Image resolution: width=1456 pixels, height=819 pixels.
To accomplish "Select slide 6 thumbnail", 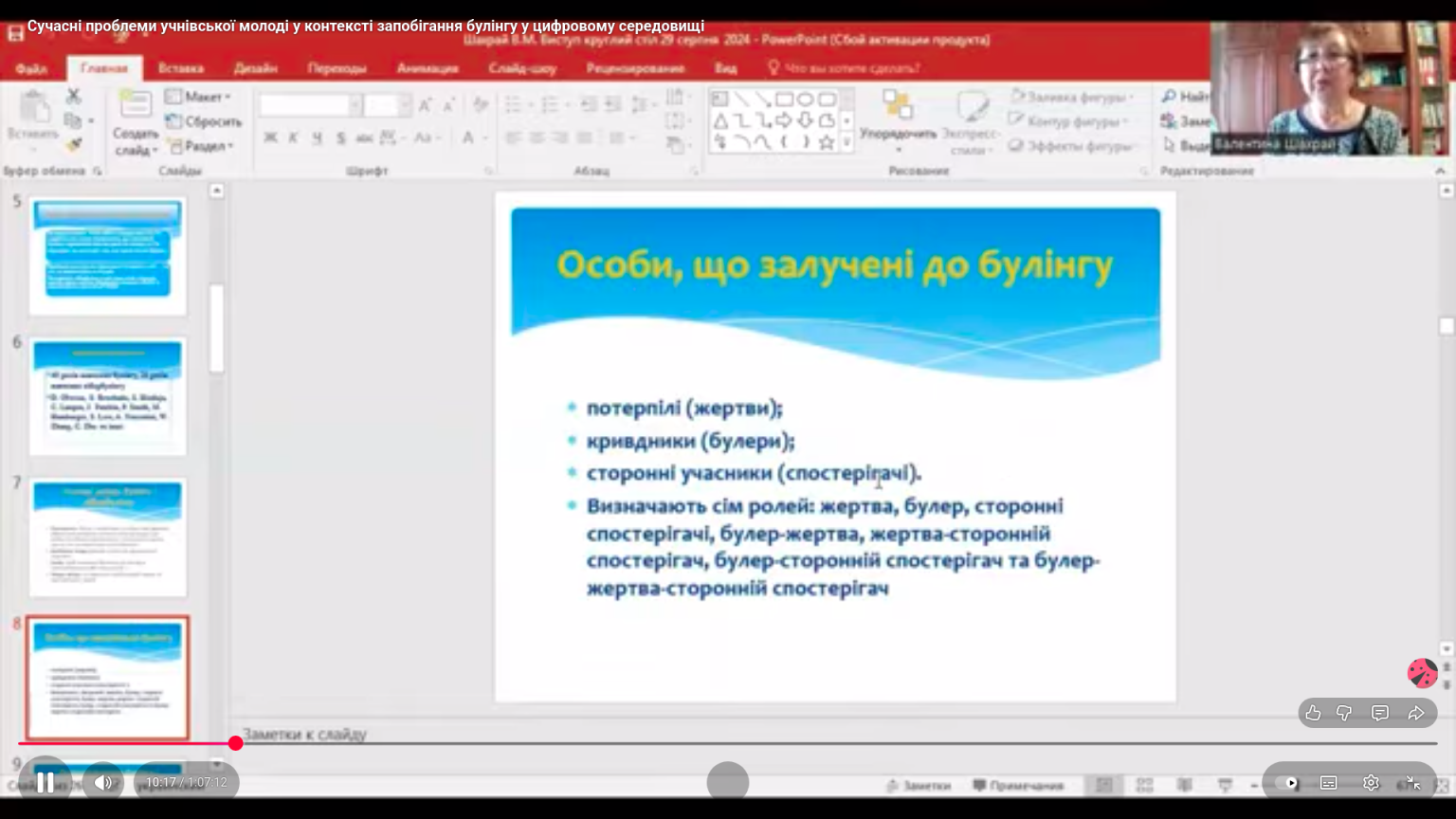I will (107, 396).
